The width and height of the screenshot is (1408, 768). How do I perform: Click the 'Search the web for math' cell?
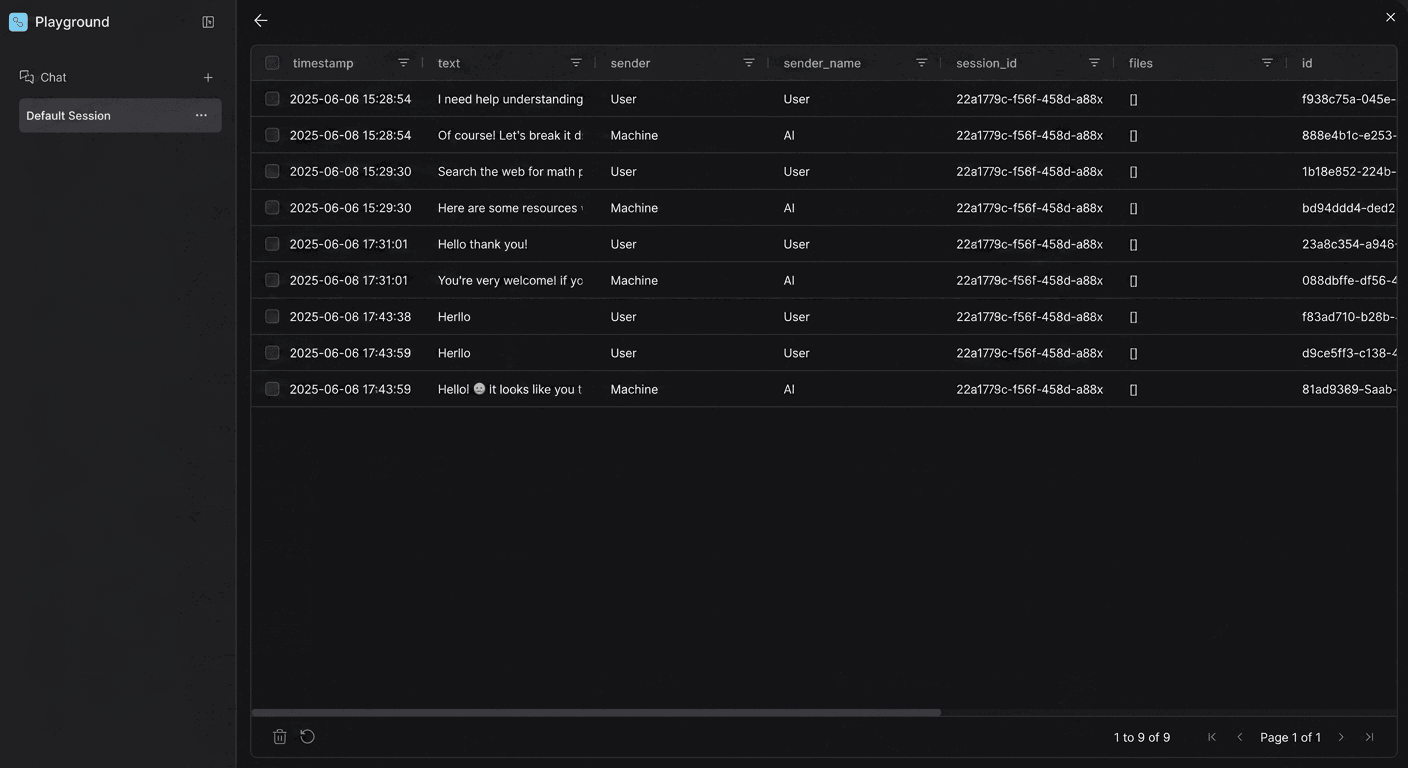pyautogui.click(x=510, y=171)
